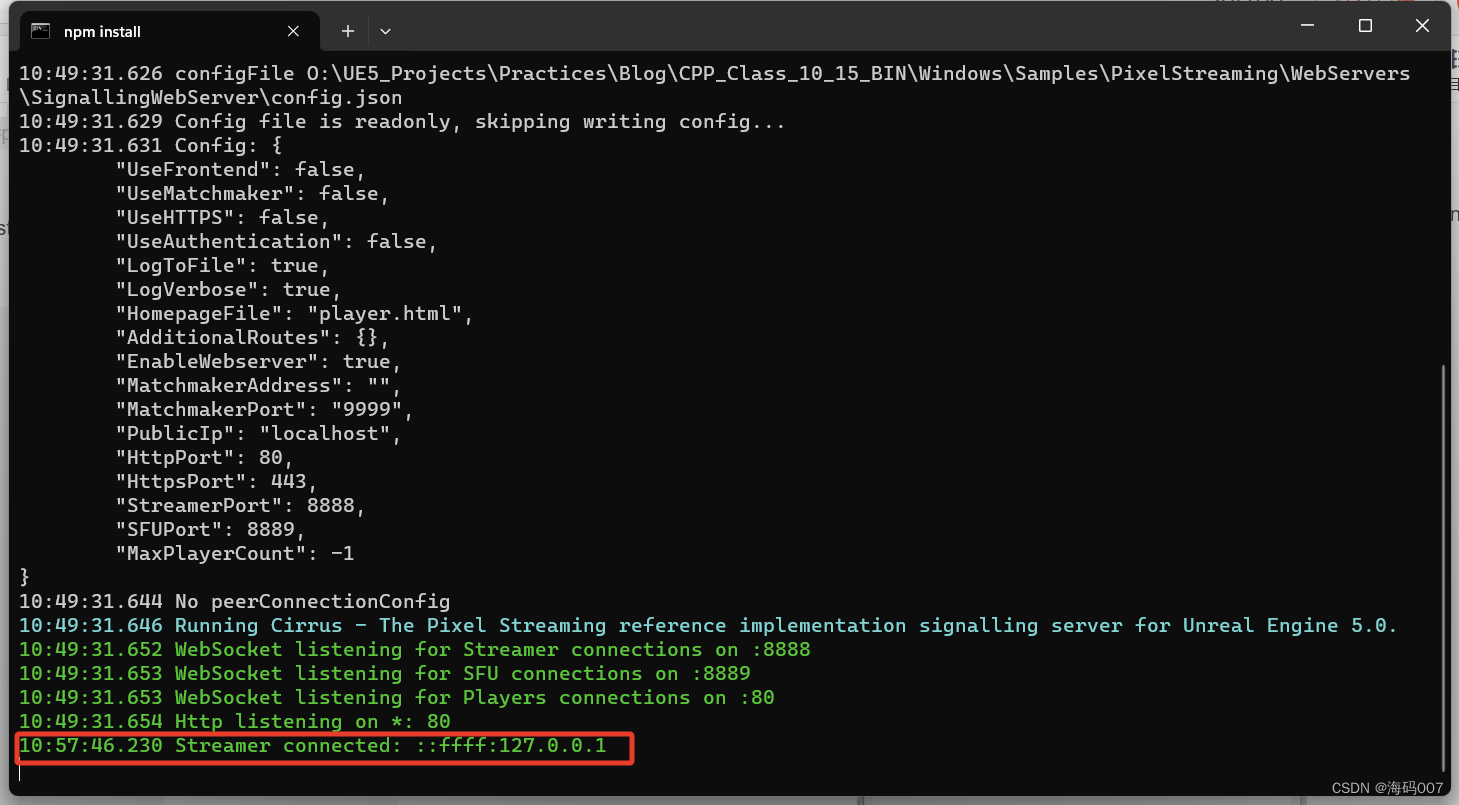Click the terminal icon on the tab
Image resolution: width=1459 pixels, height=805 pixels.
[40, 31]
